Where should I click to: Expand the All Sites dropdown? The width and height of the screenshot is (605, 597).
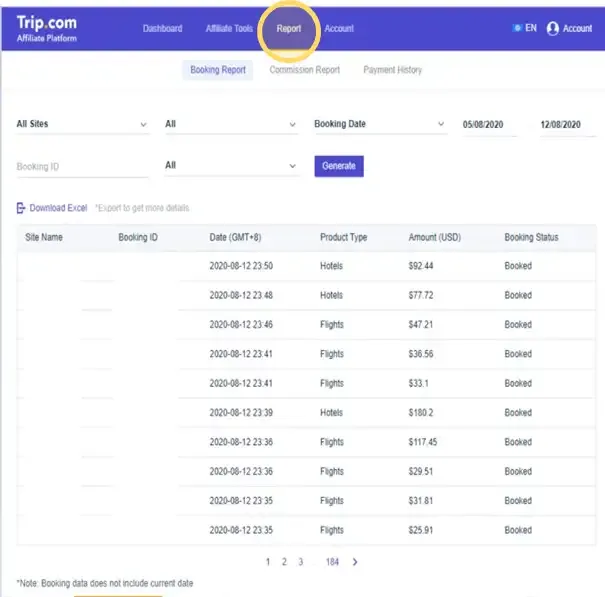pyautogui.click(x=82, y=125)
